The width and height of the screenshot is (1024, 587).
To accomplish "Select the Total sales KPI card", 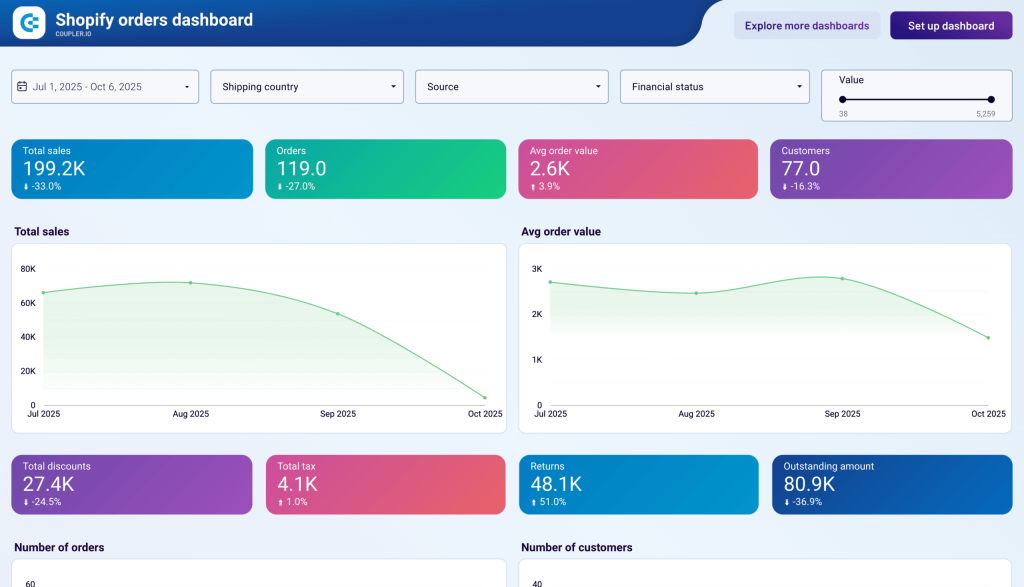I will [x=131, y=169].
